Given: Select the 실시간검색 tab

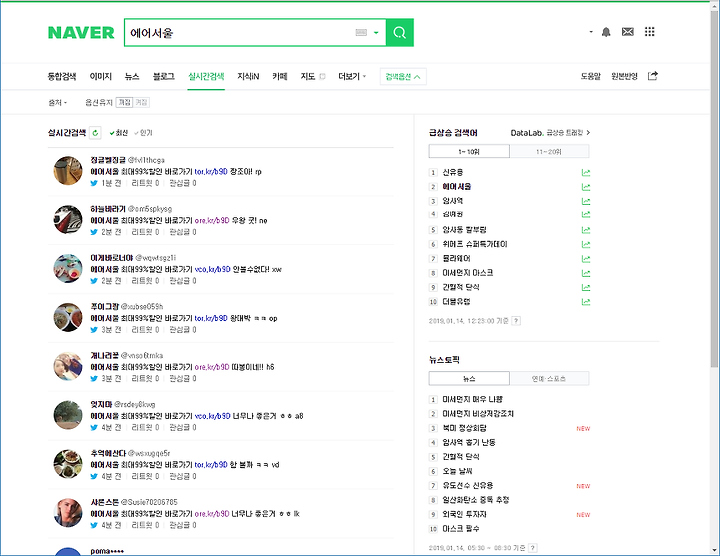Looking at the screenshot, I should coord(206,76).
